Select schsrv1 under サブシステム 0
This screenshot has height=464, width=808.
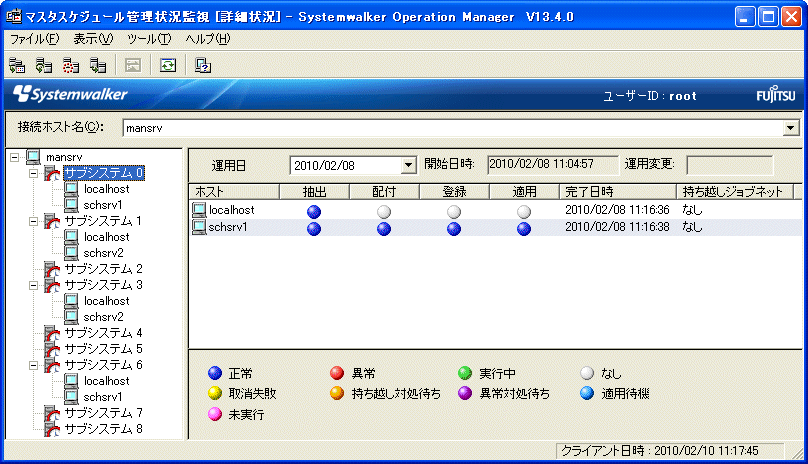pyautogui.click(x=103, y=205)
